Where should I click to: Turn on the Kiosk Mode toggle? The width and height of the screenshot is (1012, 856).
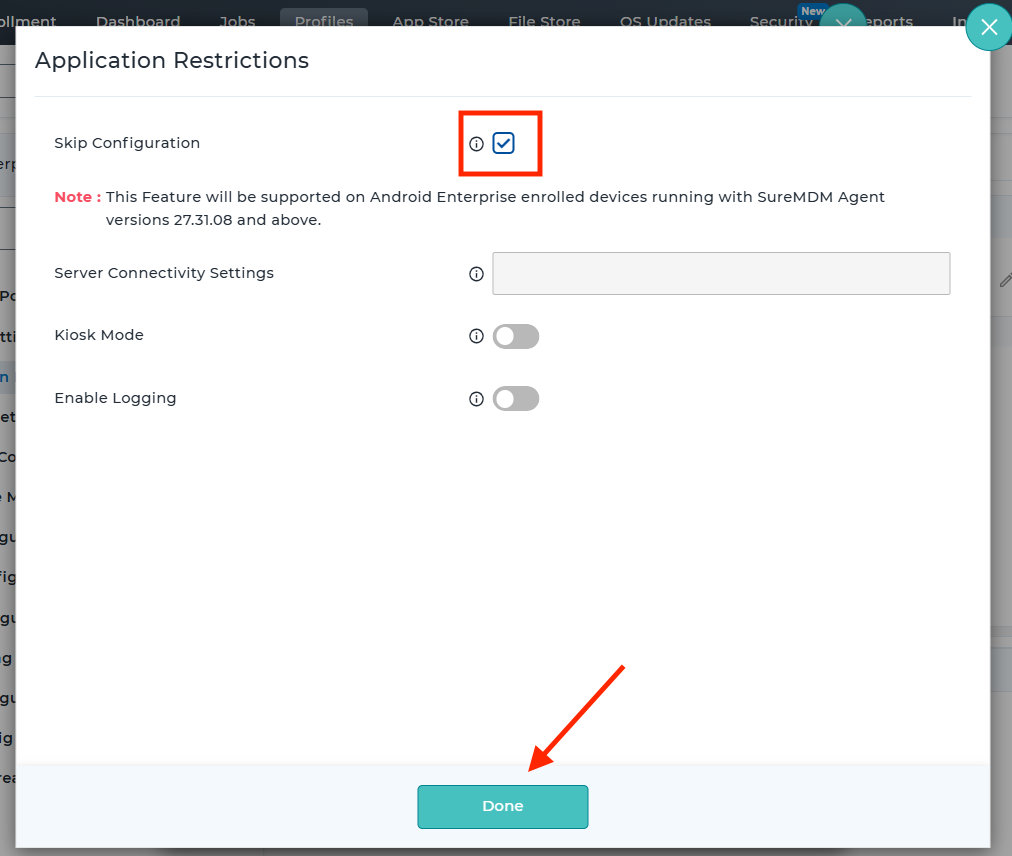click(516, 336)
